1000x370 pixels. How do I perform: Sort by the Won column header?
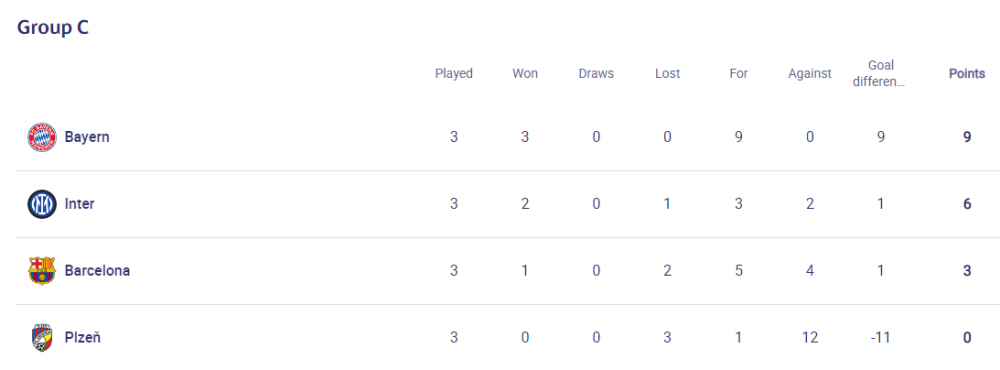(x=525, y=73)
